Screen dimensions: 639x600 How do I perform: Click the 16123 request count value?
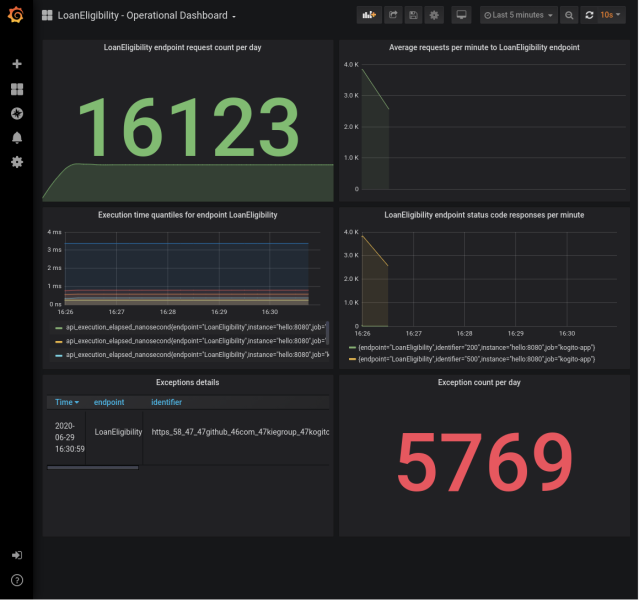click(188, 127)
